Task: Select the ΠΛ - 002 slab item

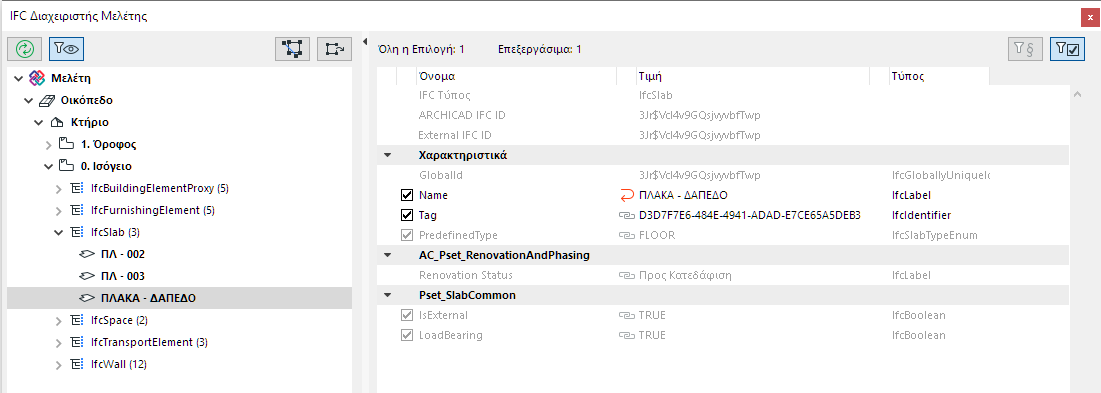Action: [123, 254]
